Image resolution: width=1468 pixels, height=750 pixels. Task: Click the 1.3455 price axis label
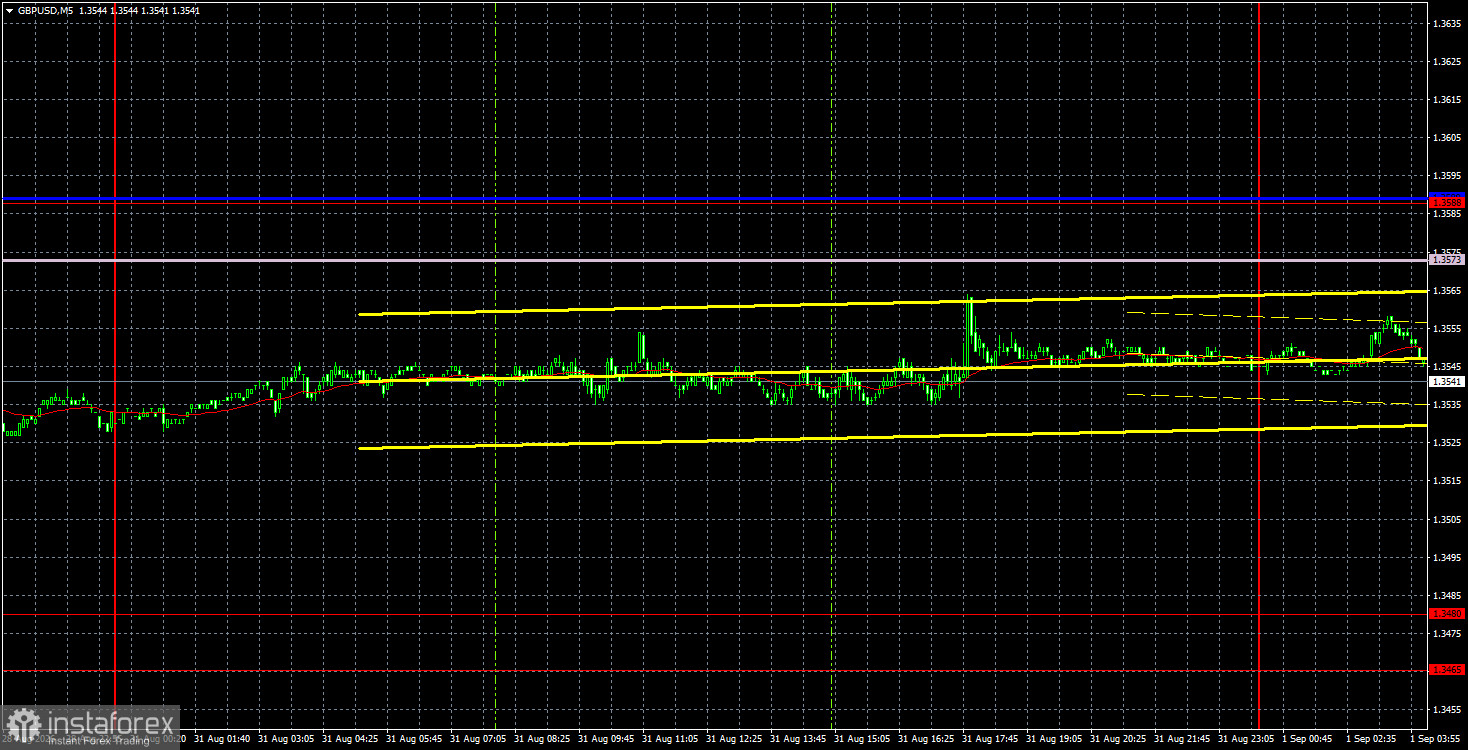pyautogui.click(x=1447, y=710)
